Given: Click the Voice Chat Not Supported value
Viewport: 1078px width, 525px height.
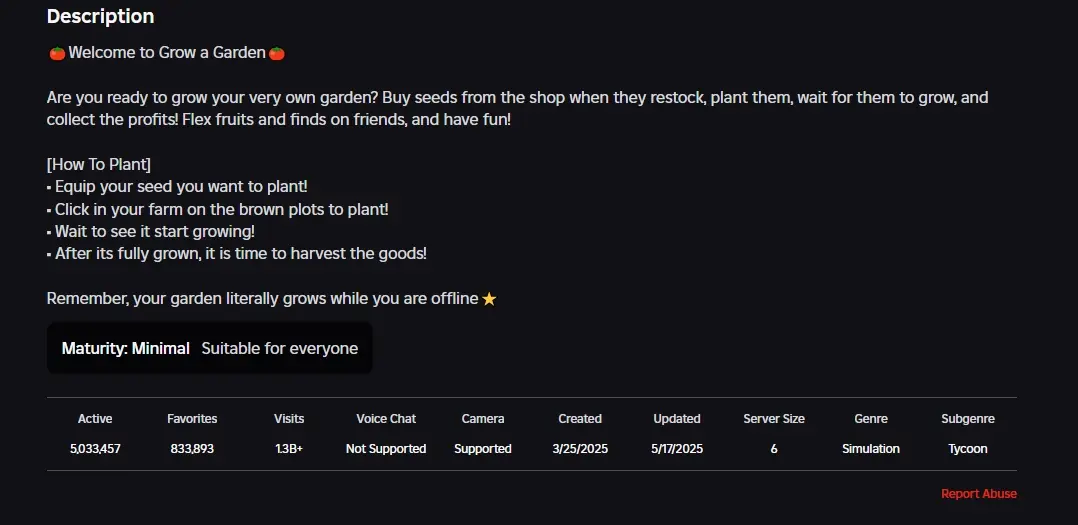Looking at the screenshot, I should click(x=386, y=449).
